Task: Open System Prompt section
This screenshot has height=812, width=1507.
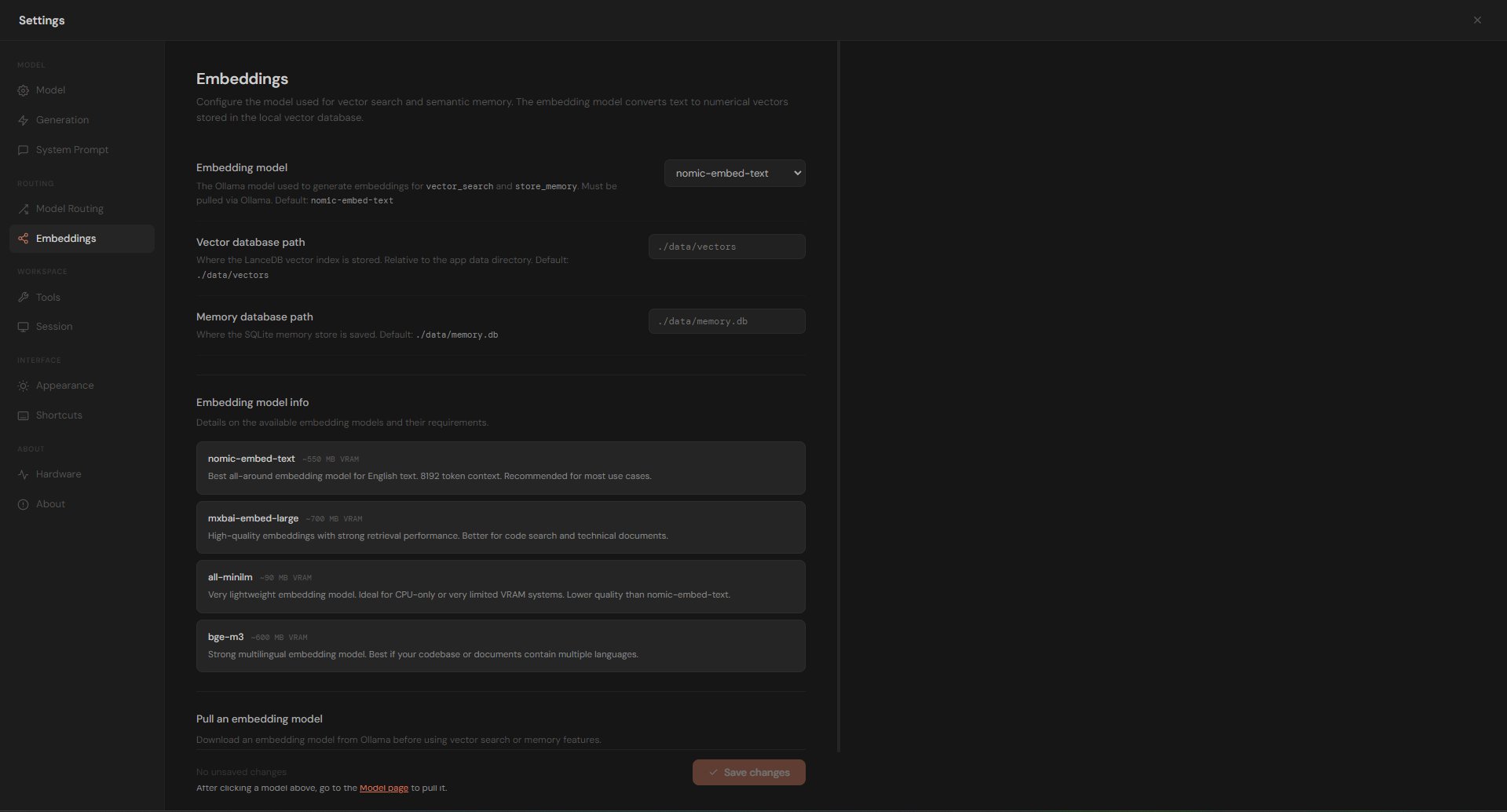Action: pos(82,150)
